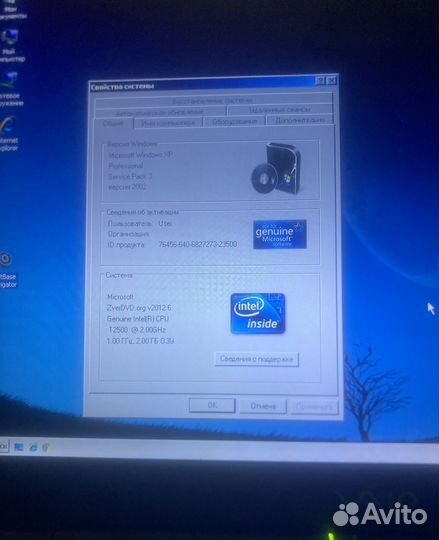Confirm with the OK button

(x=212, y=405)
